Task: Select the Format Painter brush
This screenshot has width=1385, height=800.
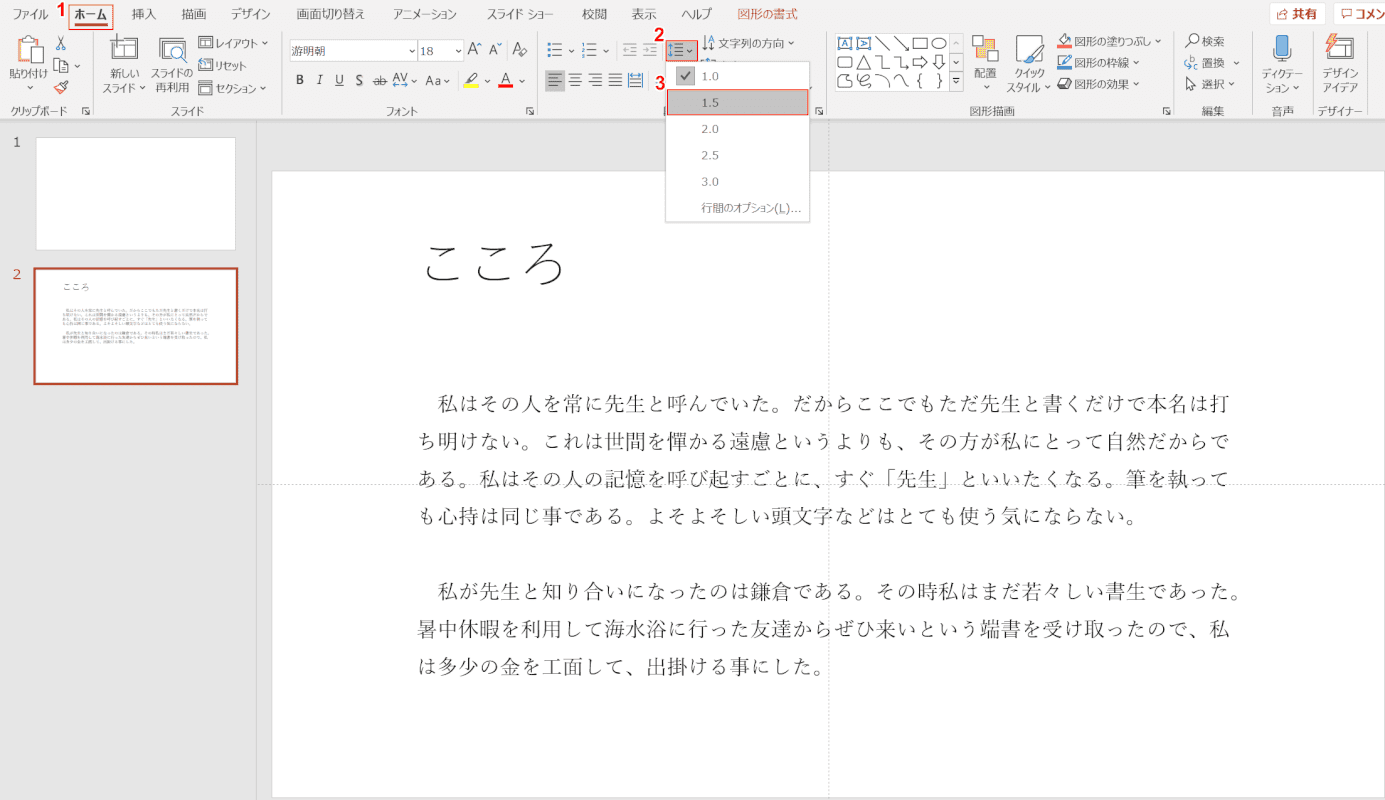Action: [61, 88]
